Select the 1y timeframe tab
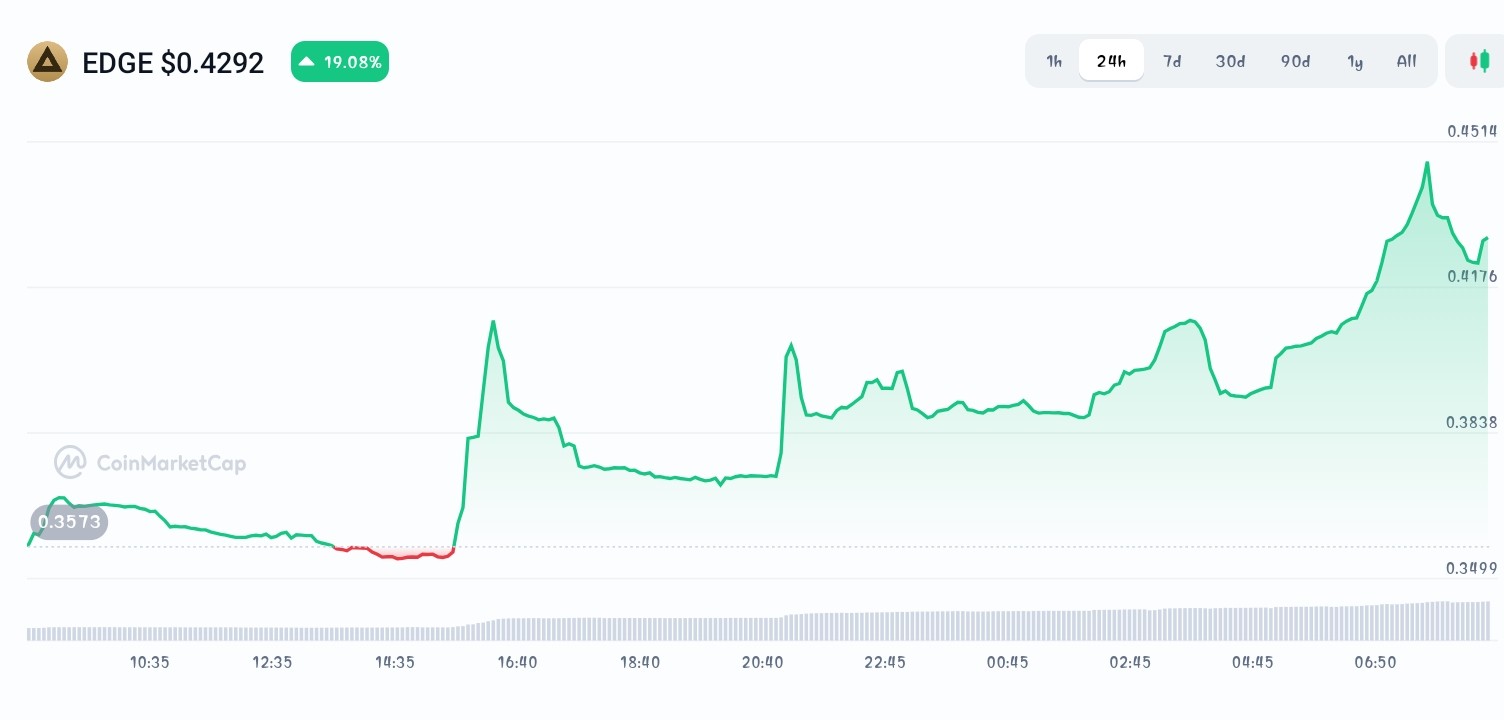Viewport: 1504px width, 720px height. (1355, 61)
